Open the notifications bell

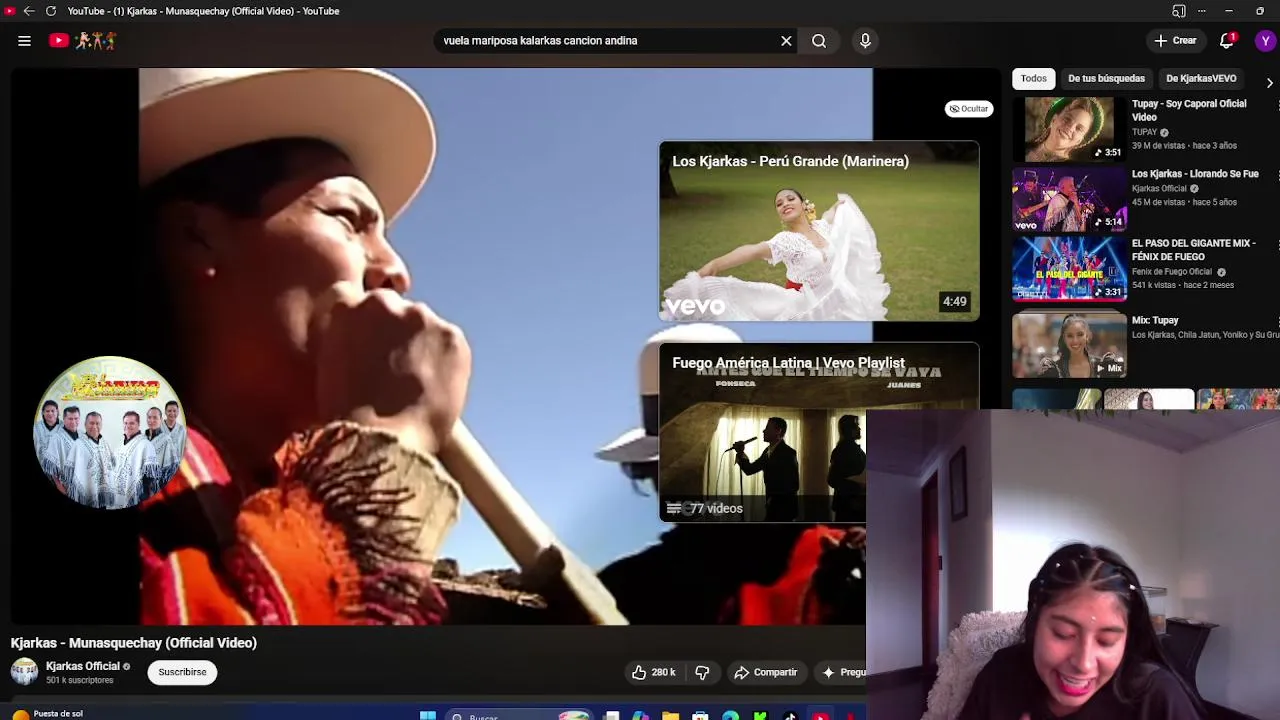tap(1227, 41)
